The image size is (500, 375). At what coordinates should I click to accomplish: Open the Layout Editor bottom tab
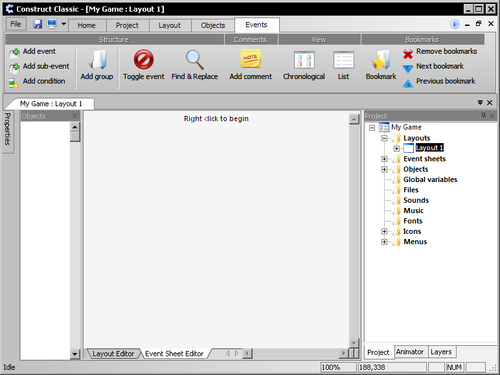coord(113,354)
